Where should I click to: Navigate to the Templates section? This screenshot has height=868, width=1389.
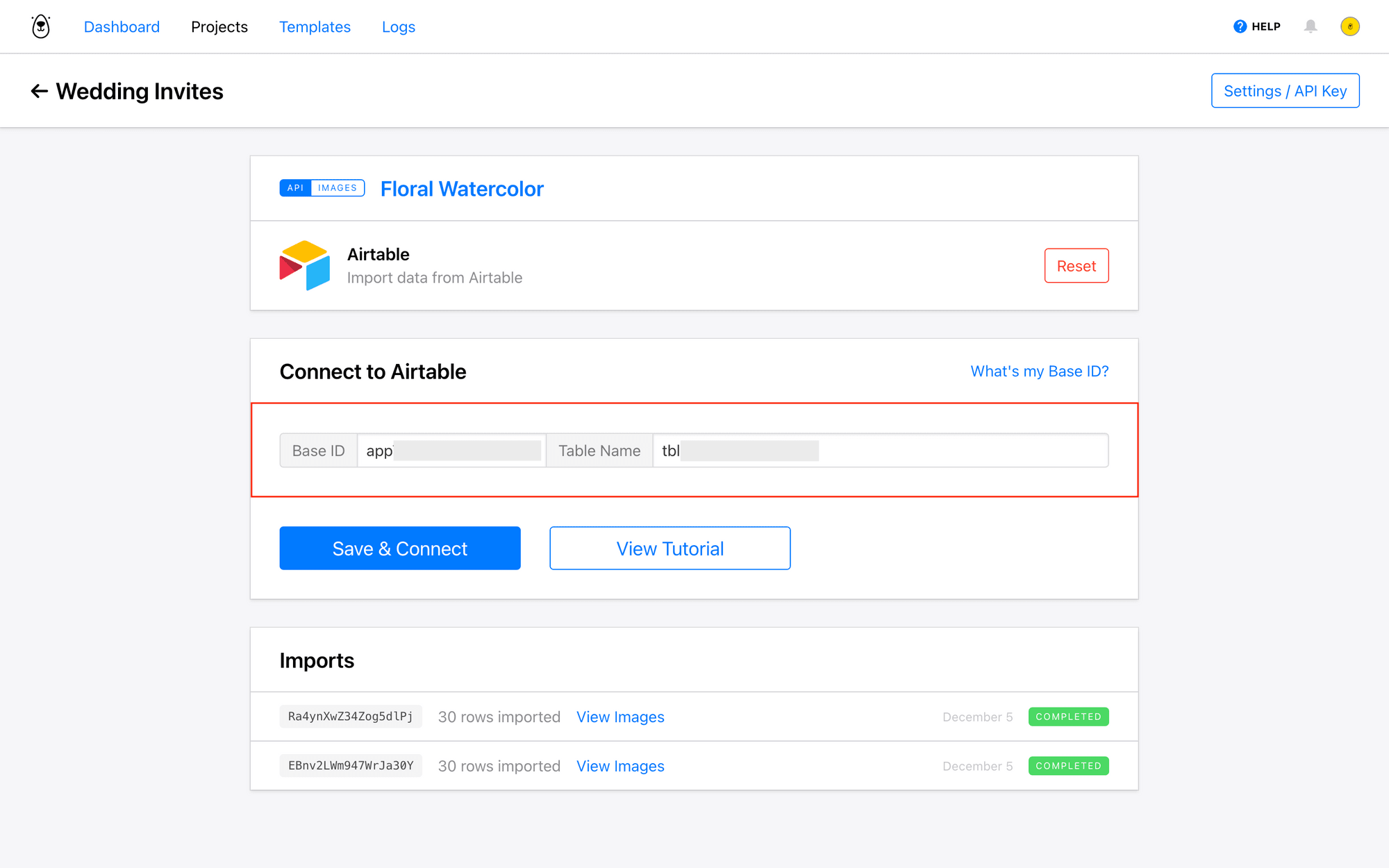(315, 26)
